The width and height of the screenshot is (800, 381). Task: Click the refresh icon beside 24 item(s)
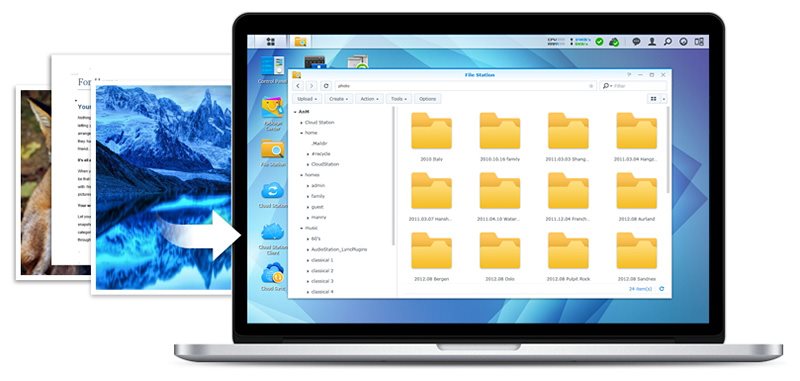coord(662,289)
